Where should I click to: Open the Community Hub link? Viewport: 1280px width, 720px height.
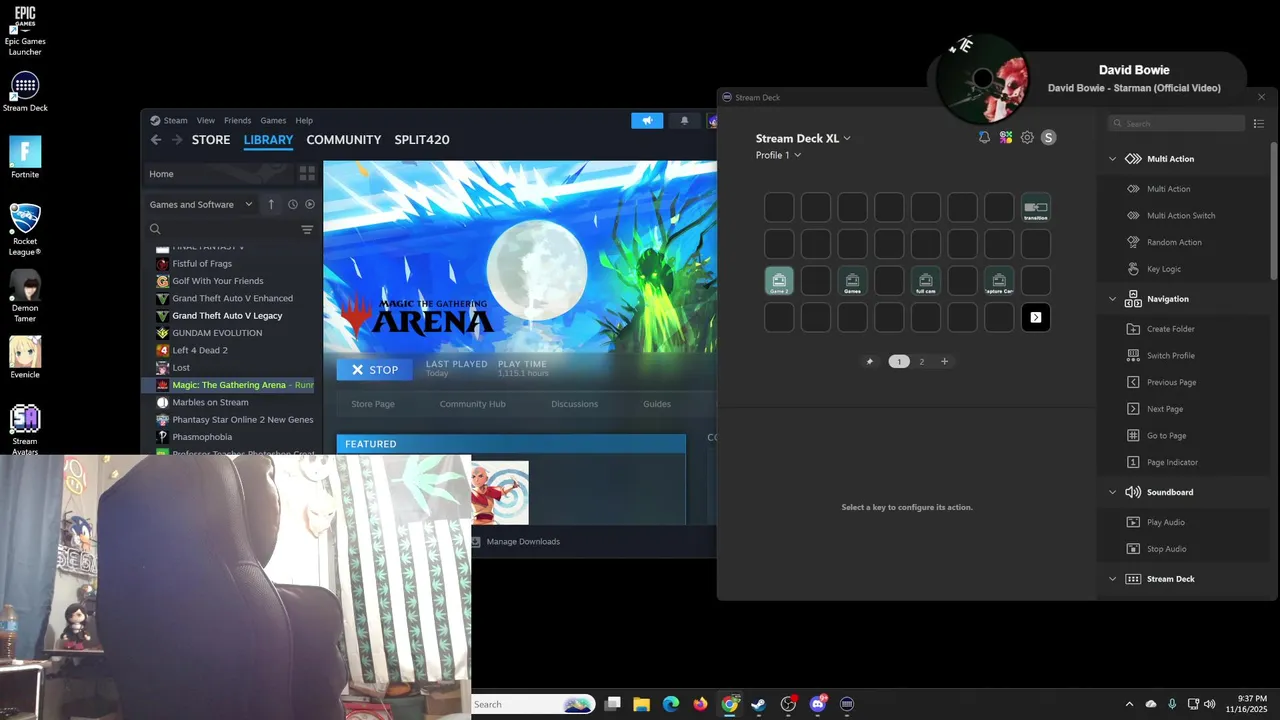tap(473, 404)
